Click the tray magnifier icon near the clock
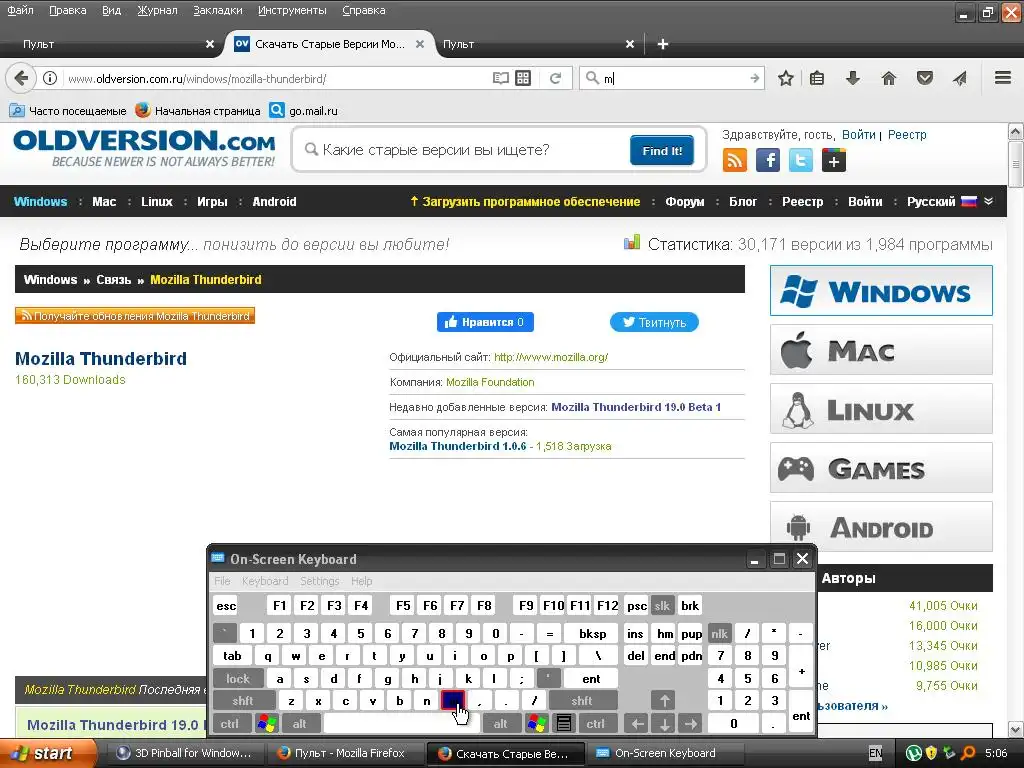This screenshot has width=1024, height=768. click(x=968, y=753)
